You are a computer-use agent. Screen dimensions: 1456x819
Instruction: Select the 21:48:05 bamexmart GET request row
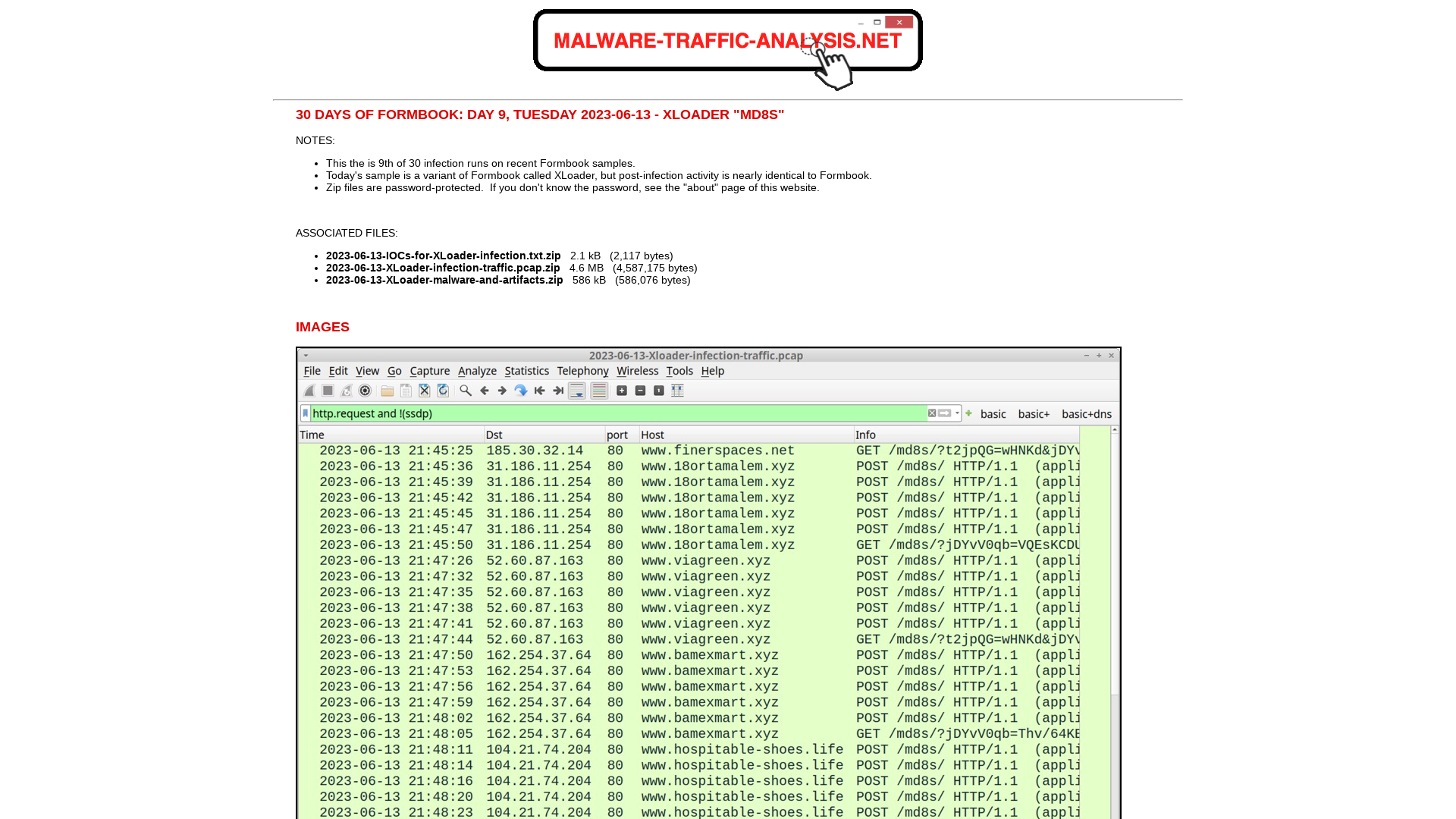pyautogui.click(x=689, y=734)
